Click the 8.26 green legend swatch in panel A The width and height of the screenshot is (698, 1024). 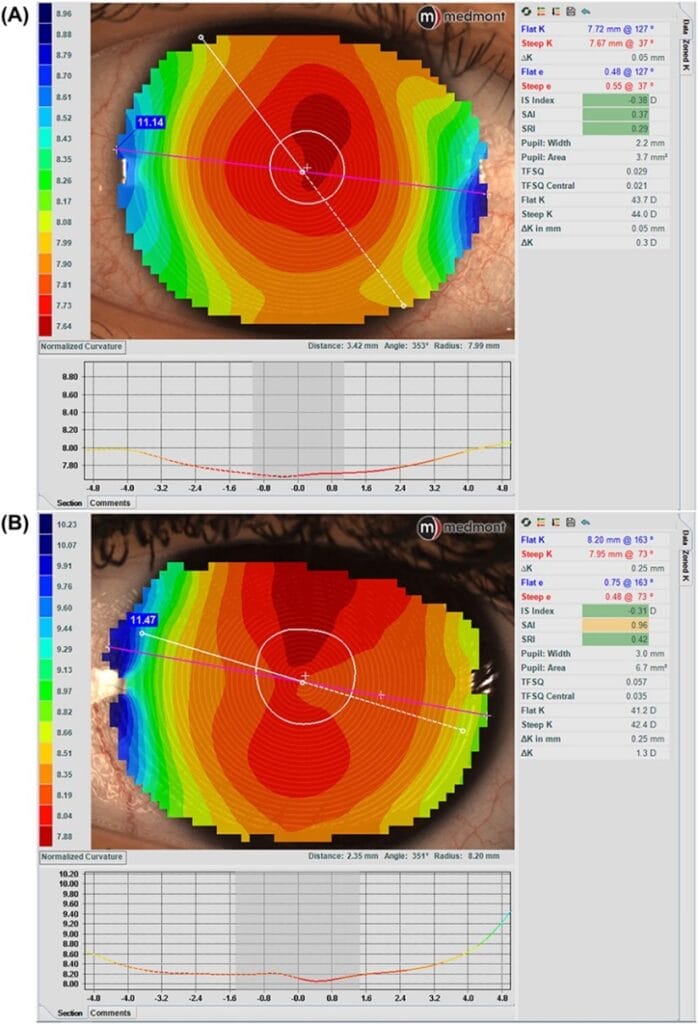click(x=45, y=180)
